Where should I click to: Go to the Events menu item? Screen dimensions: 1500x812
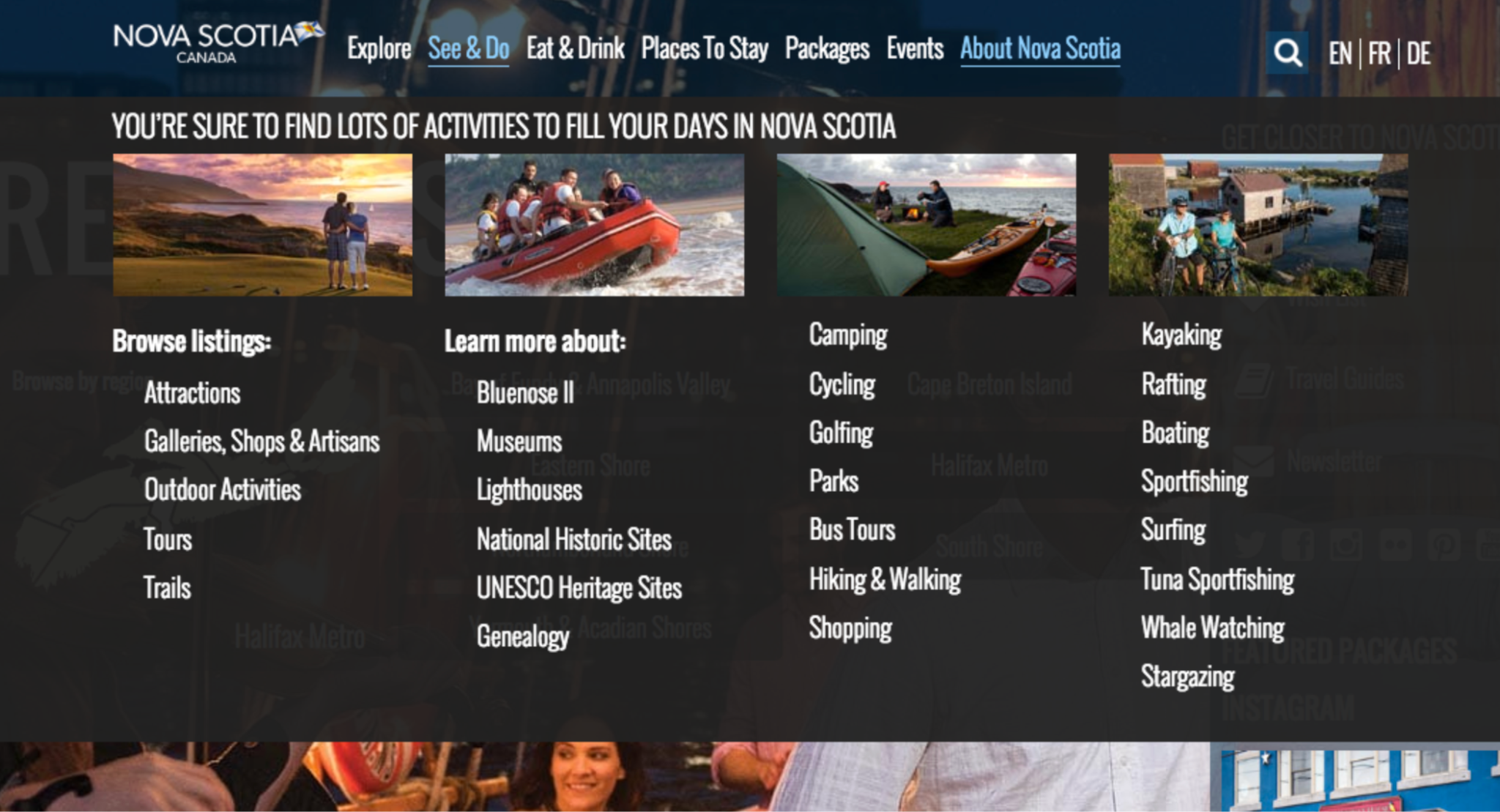(x=915, y=49)
